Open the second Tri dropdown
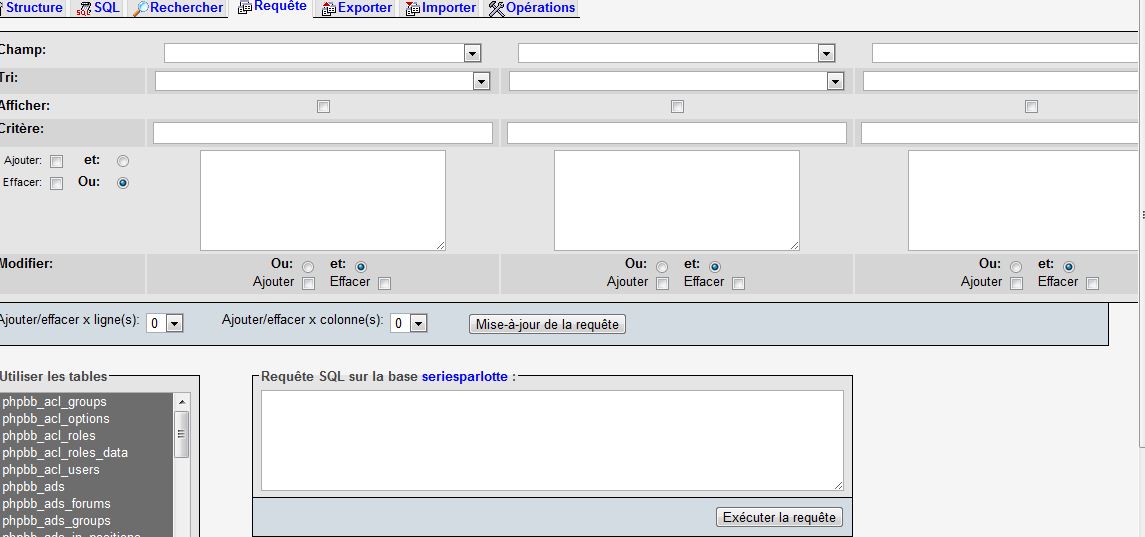This screenshot has width=1145, height=537. [835, 82]
